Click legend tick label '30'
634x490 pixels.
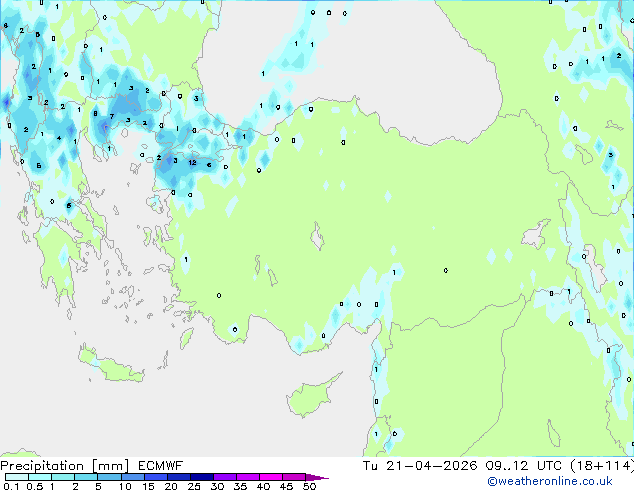217,486
